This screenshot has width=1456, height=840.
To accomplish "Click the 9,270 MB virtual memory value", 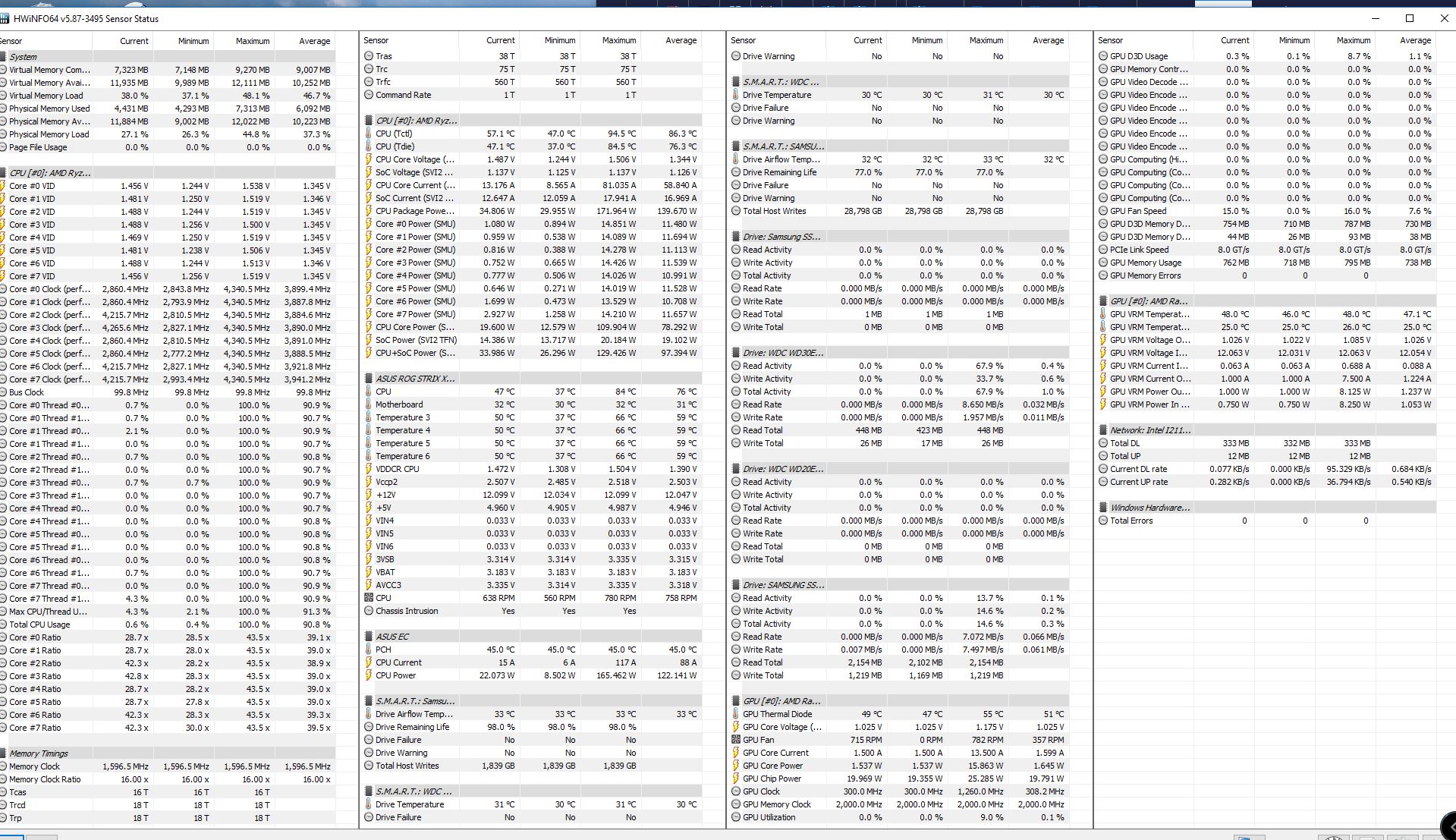I will [x=252, y=70].
